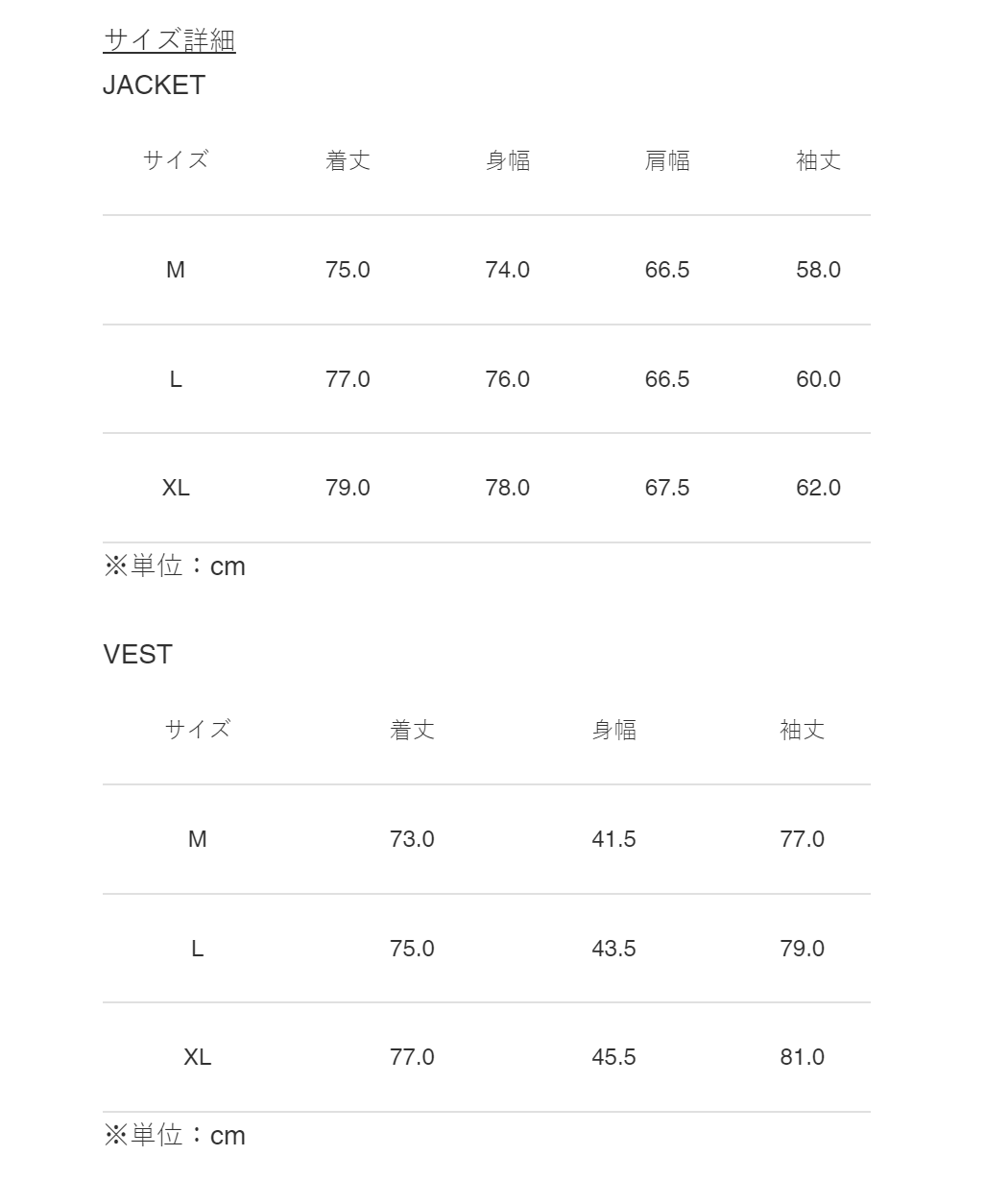985x1204 pixels.
Task: Select VEST XL 袖丈 value 81.0
Action: click(x=803, y=1057)
